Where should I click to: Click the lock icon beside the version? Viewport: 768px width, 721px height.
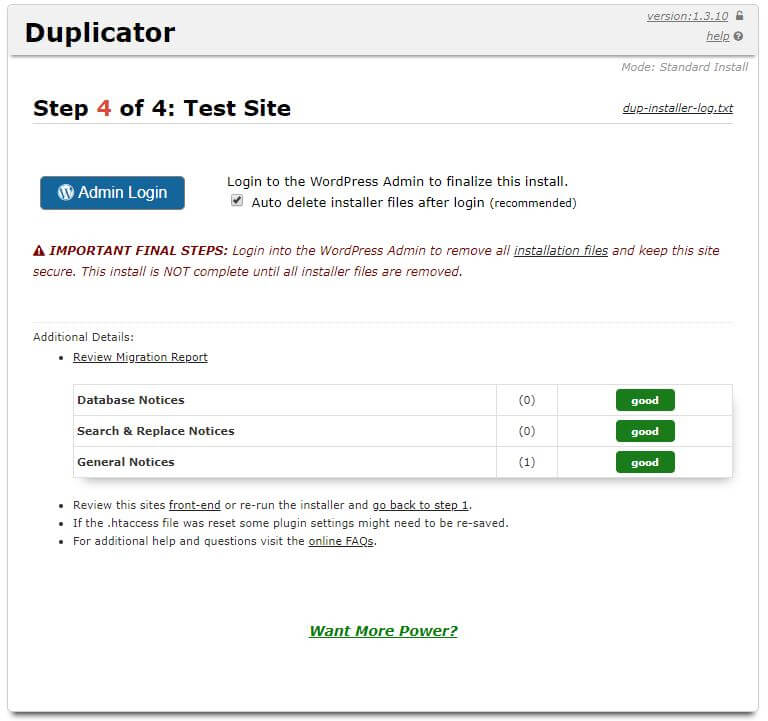(740, 15)
